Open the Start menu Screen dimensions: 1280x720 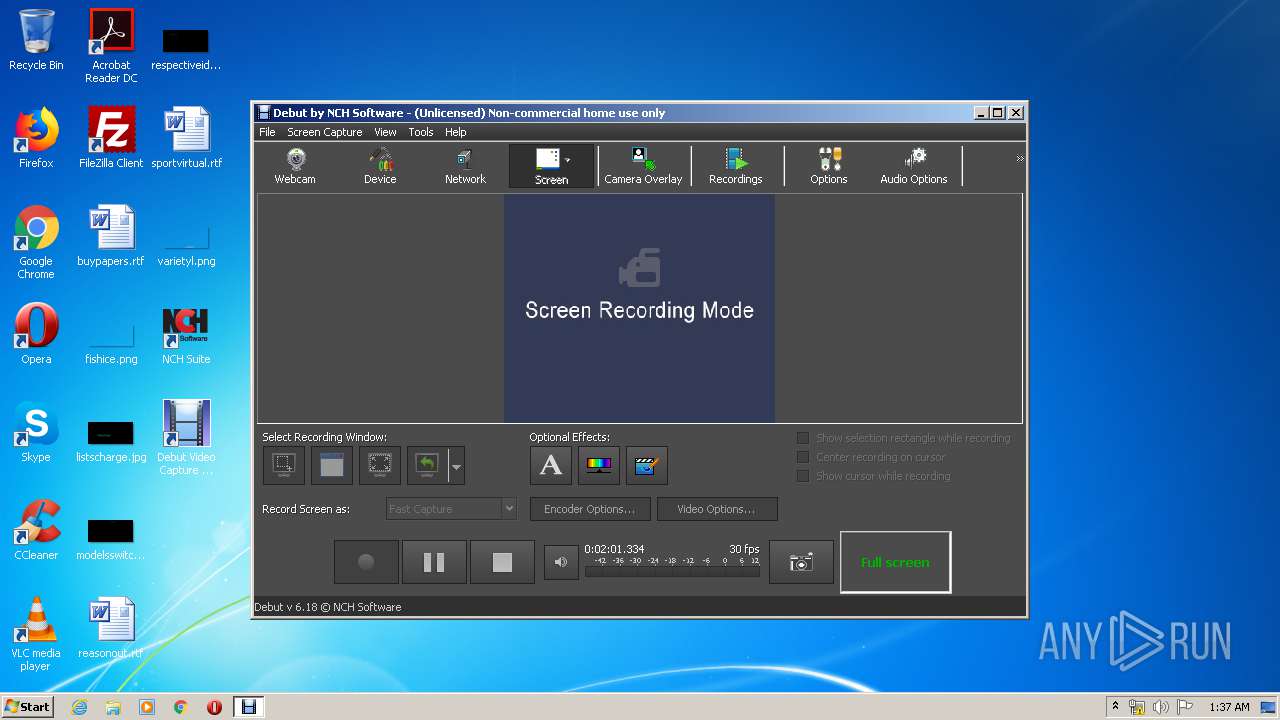tap(27, 707)
